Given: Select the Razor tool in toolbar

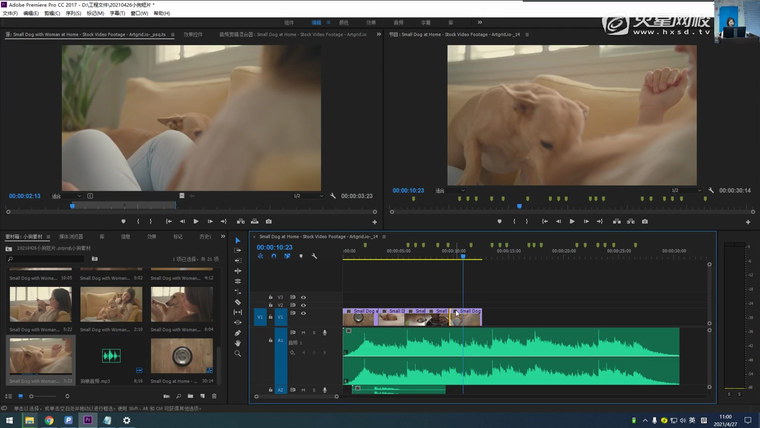Looking at the screenshot, I should [238, 301].
